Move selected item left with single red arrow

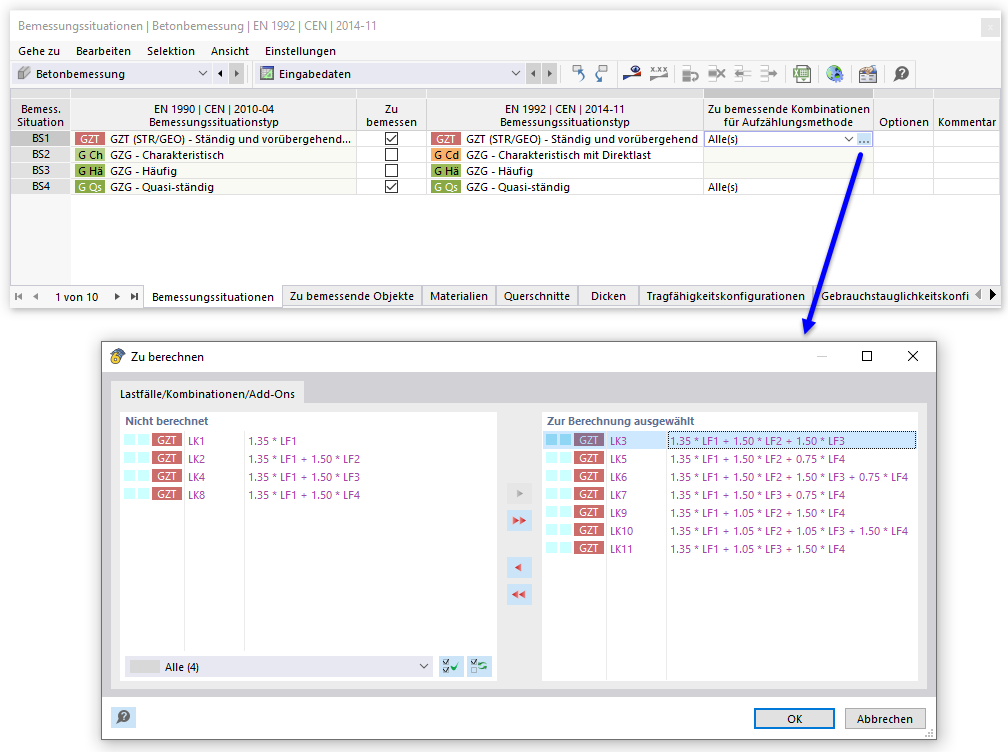[x=519, y=568]
